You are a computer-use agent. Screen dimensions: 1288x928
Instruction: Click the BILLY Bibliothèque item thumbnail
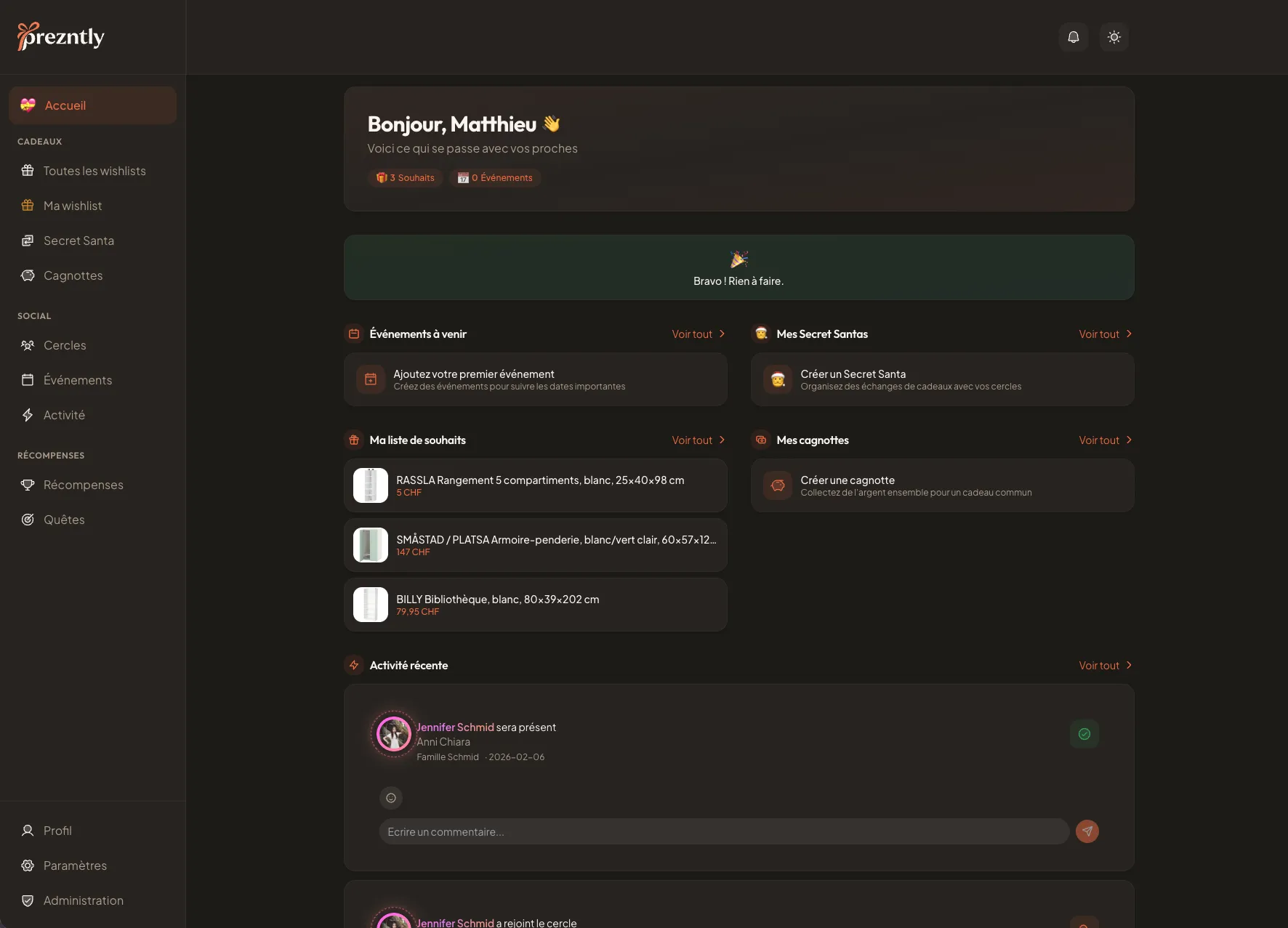click(x=370, y=604)
